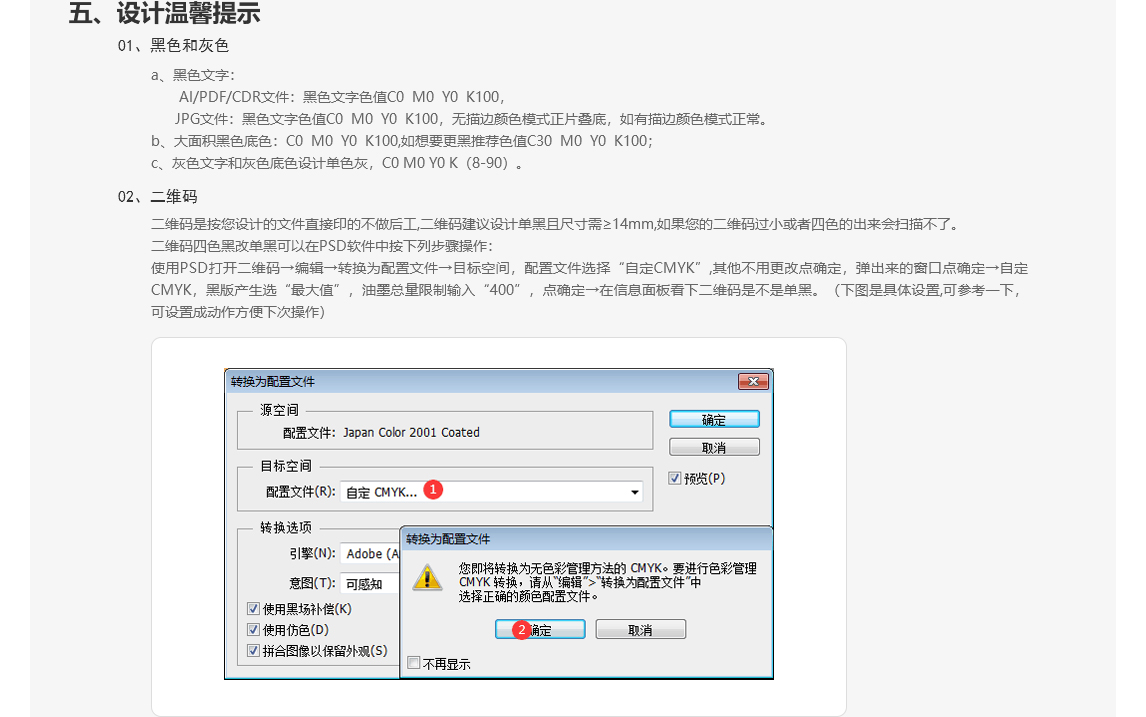Toggle 拼合图像以保留外观(S)
Image resolution: width=1146 pixels, height=717 pixels.
(251, 650)
